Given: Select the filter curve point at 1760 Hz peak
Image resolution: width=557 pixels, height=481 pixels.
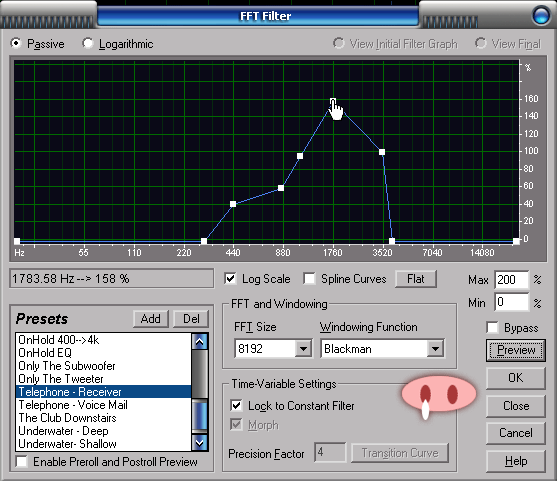Looking at the screenshot, I should (x=333, y=101).
